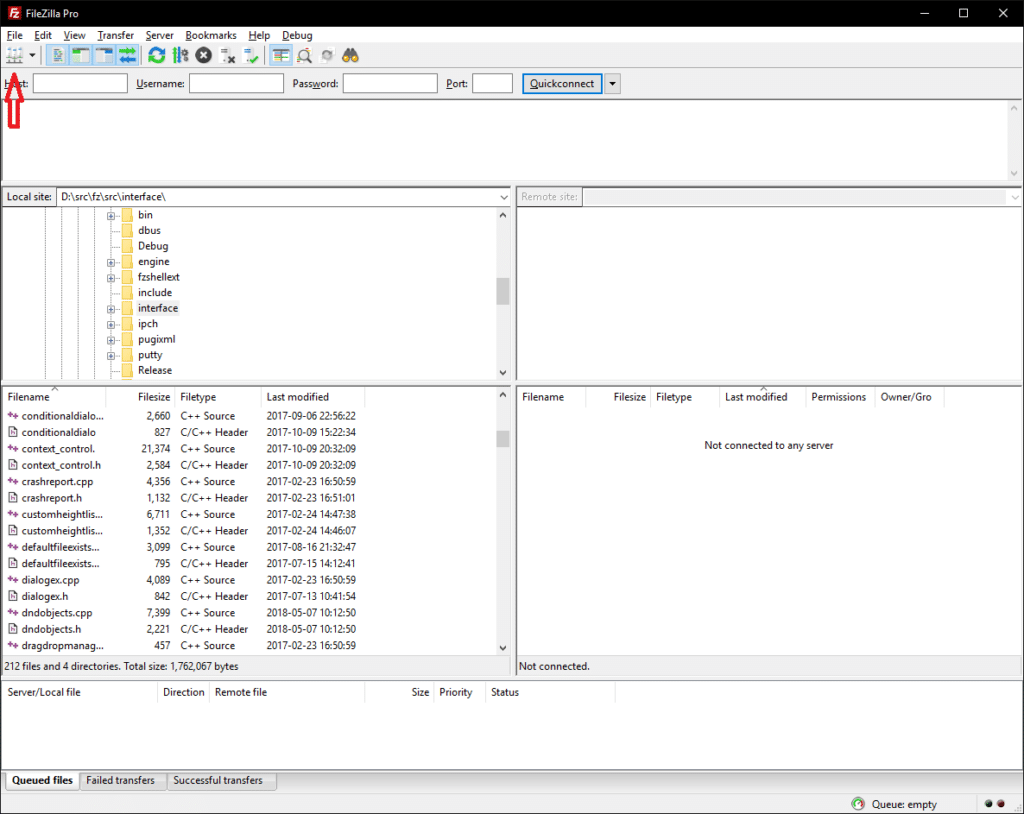The width and height of the screenshot is (1024, 814).
Task: Open the Local site path dropdown
Action: (504, 197)
